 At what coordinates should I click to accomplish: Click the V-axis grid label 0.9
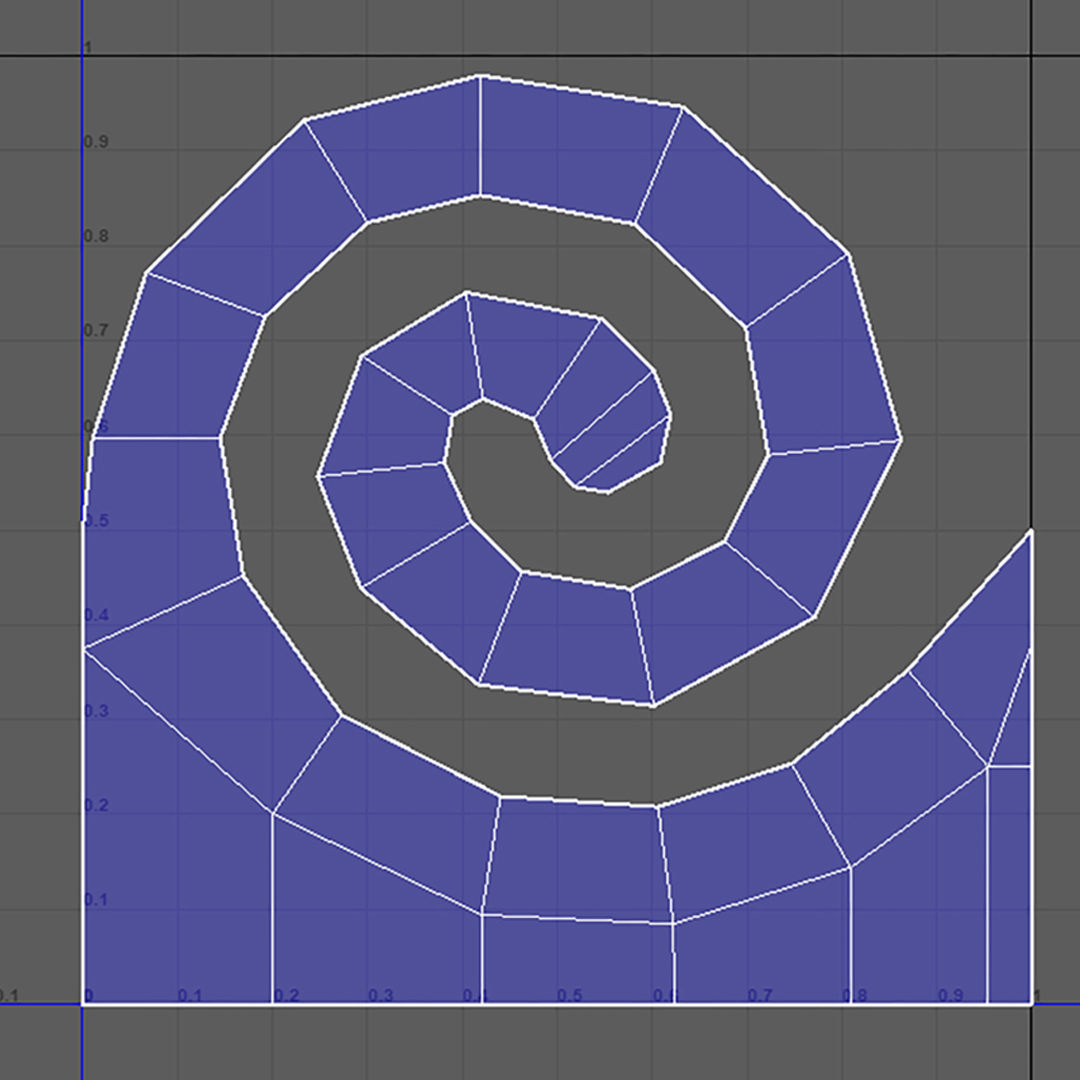[x=96, y=141]
